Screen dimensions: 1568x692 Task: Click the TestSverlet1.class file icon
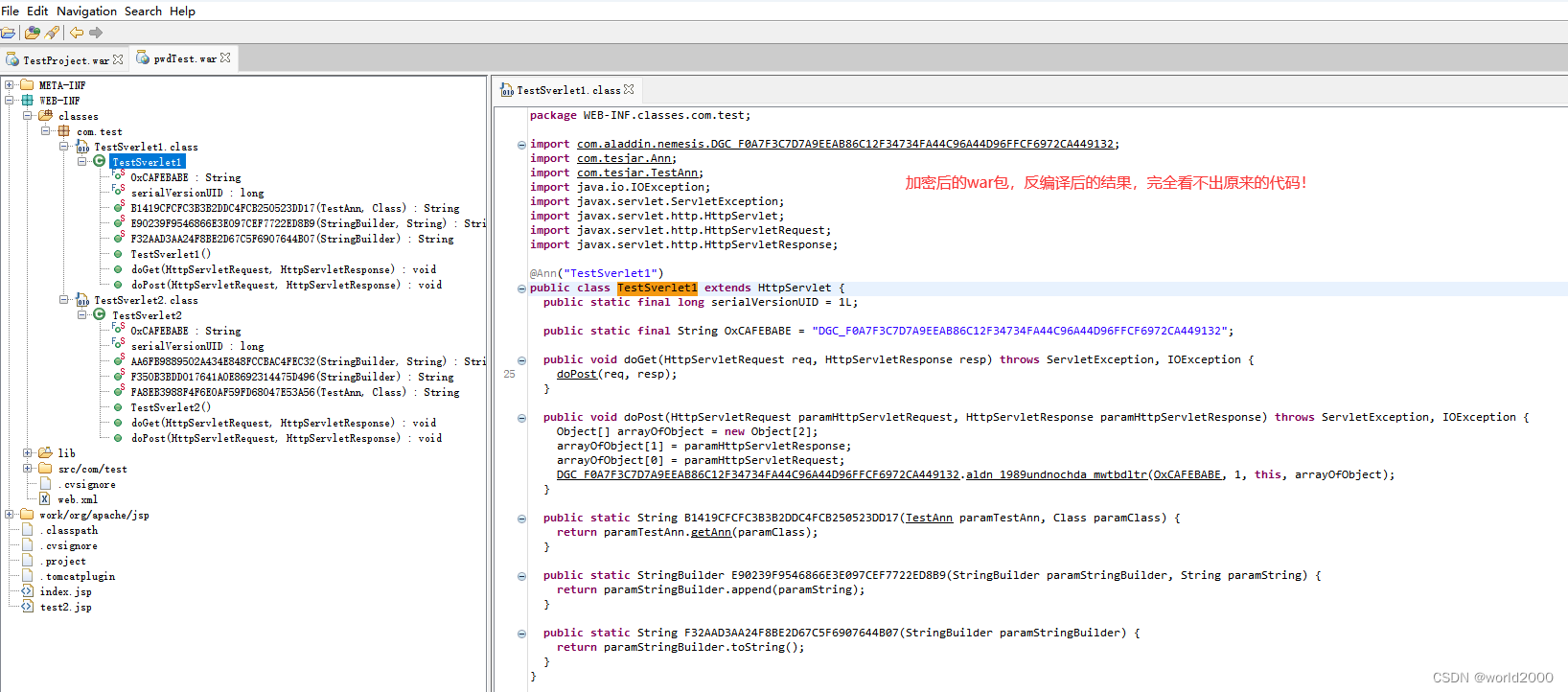tap(83, 147)
